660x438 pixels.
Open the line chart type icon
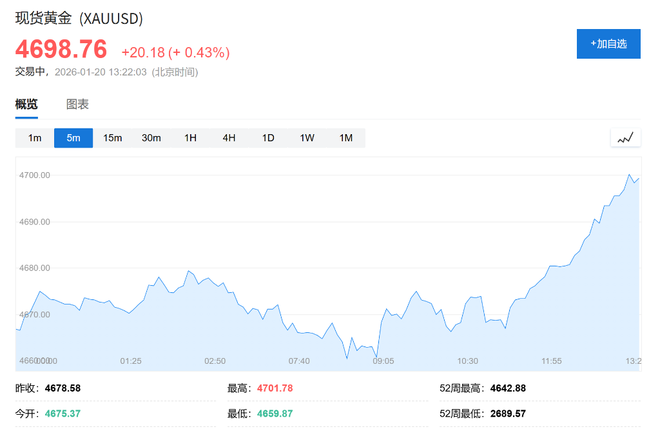[x=625, y=138]
